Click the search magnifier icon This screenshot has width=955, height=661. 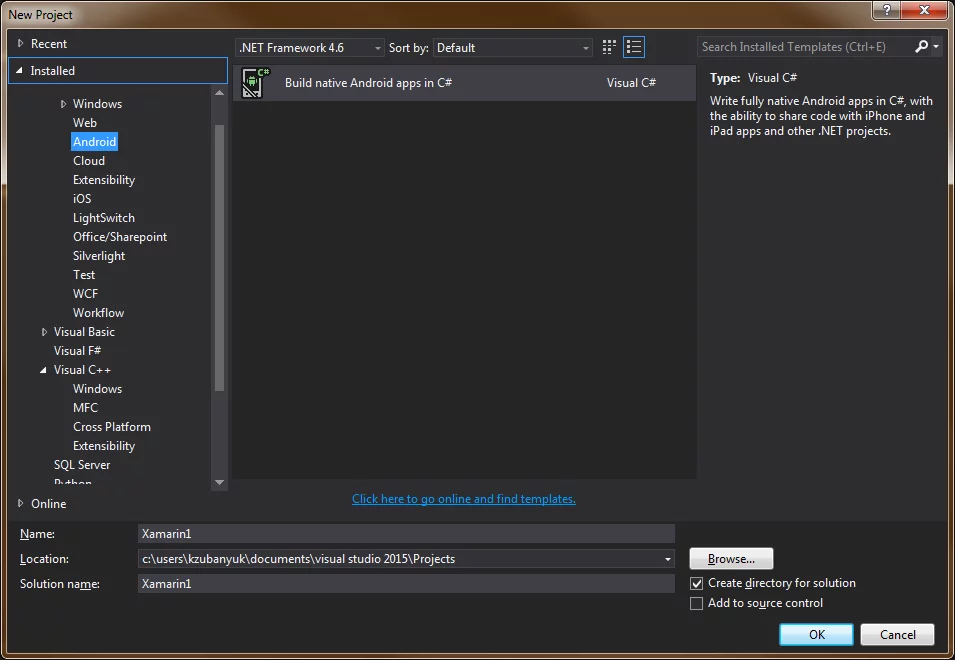(x=922, y=47)
